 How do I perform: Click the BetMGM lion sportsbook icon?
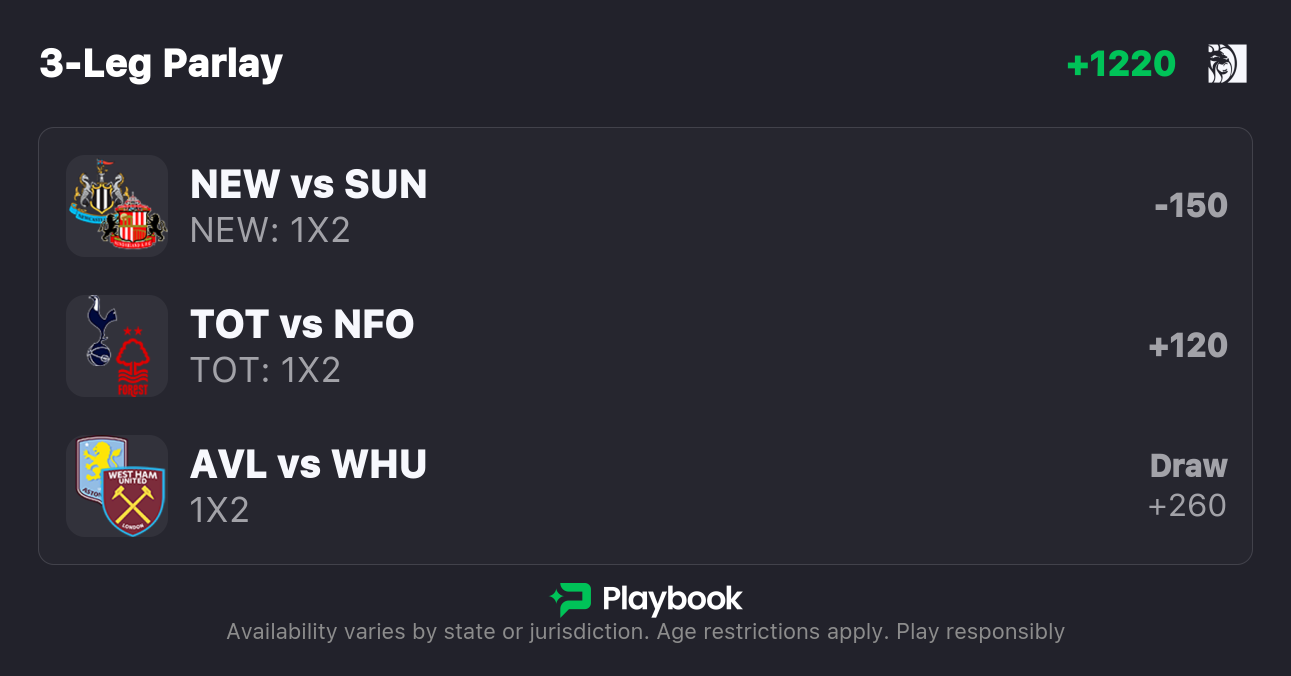[1226, 64]
